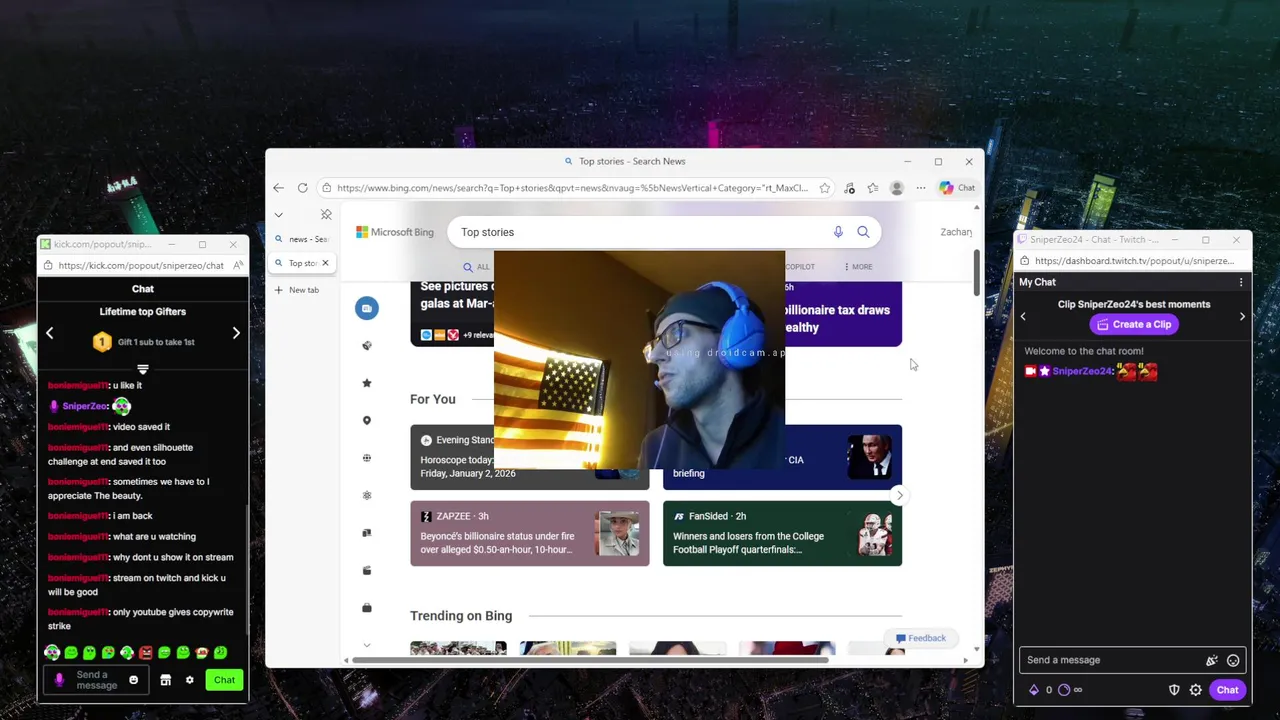Click the Kick 'Send a message' field
The image size is (1280, 720).
click(97, 680)
